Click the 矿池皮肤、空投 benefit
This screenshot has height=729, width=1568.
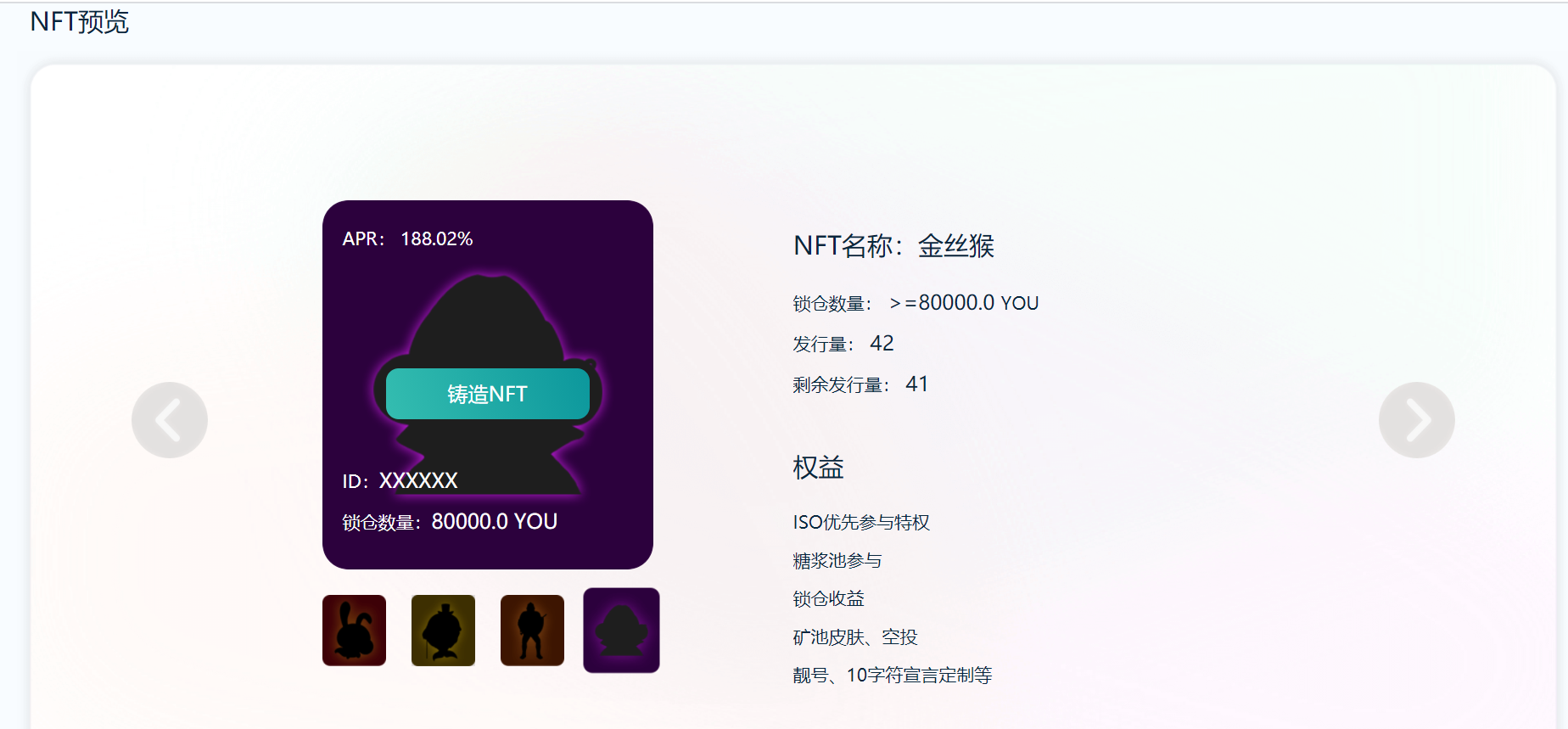(x=855, y=637)
